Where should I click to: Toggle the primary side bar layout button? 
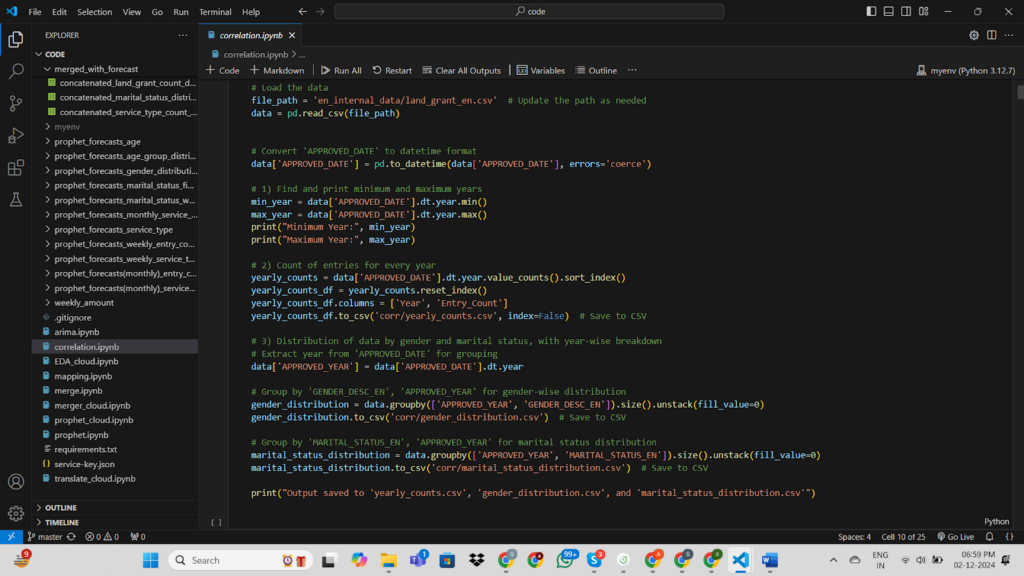tap(872, 11)
